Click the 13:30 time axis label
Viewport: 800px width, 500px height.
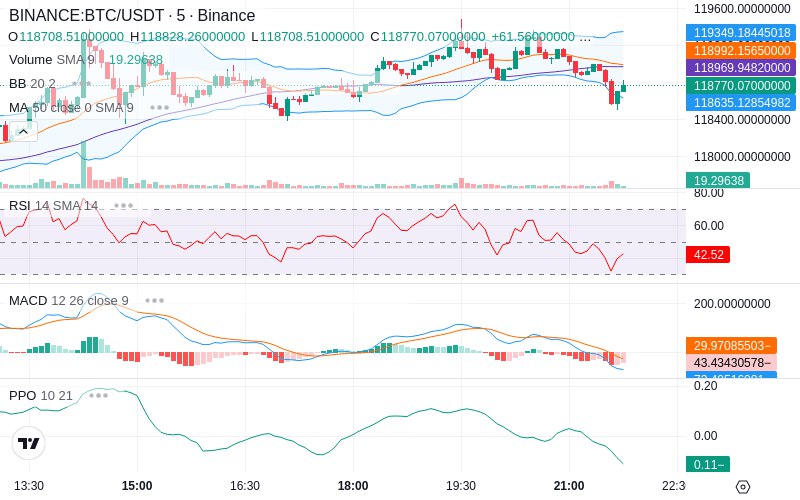pos(29,486)
